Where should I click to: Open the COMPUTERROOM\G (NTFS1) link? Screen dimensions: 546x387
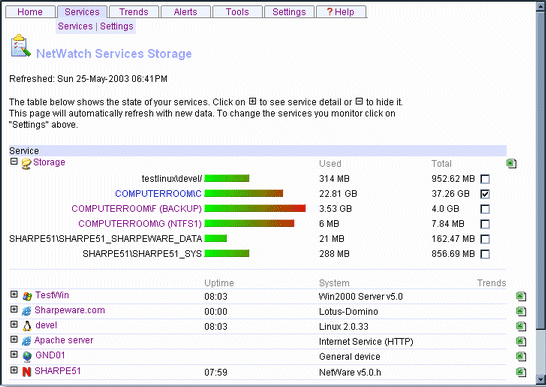[x=140, y=224]
